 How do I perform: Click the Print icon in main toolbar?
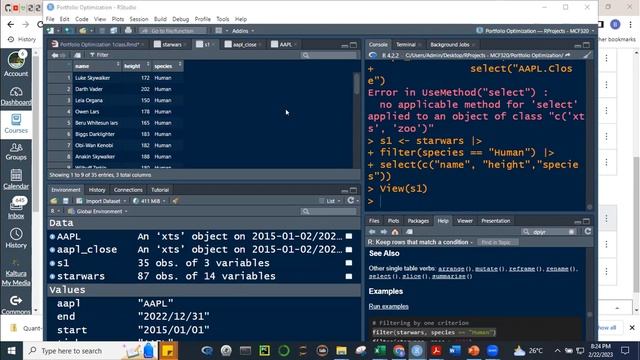(128, 31)
